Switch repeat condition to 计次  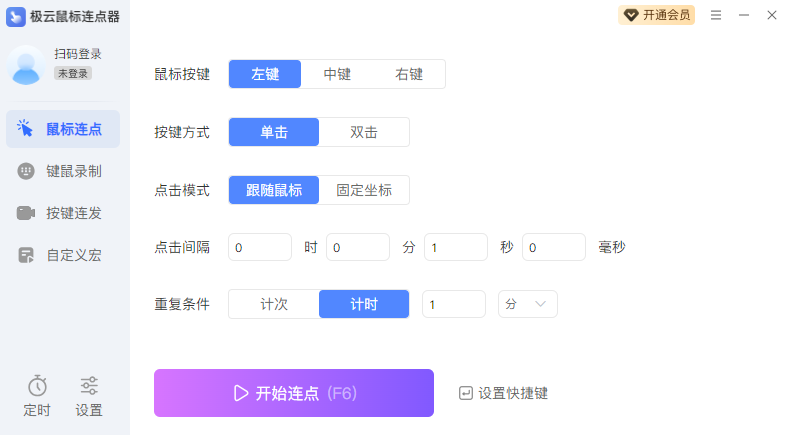[x=274, y=304]
